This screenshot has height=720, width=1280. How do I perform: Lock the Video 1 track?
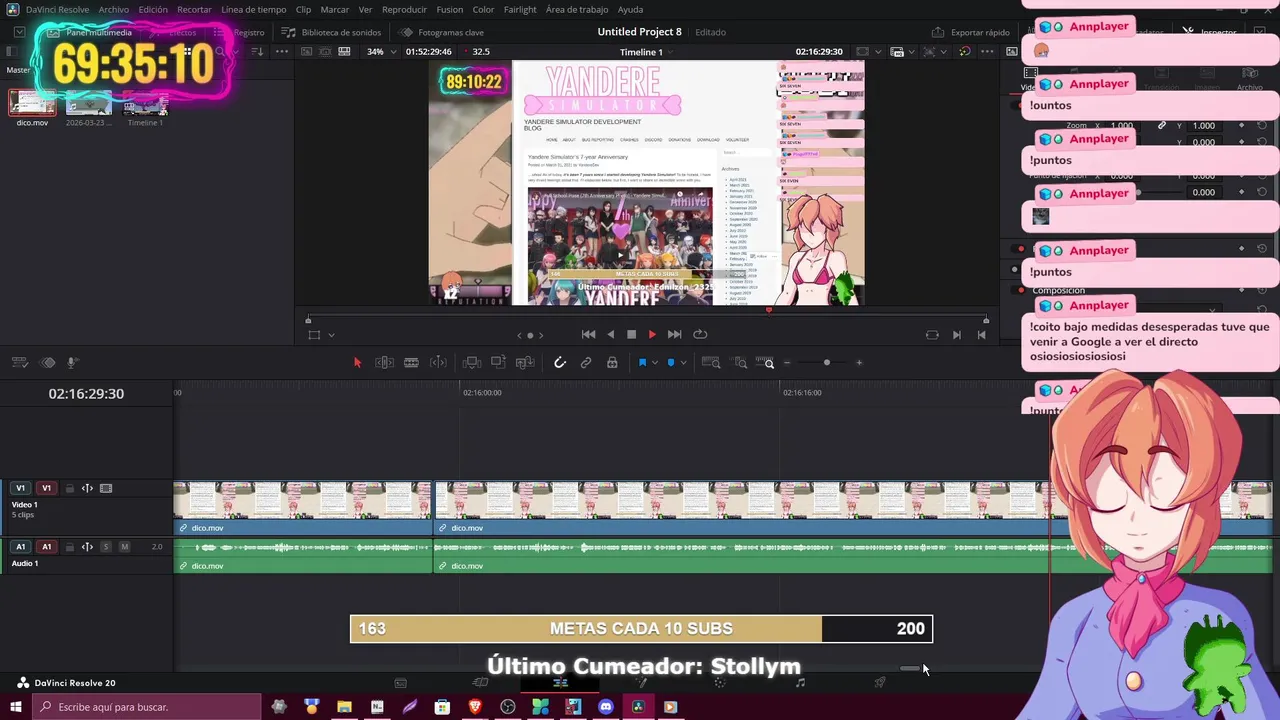coord(69,489)
